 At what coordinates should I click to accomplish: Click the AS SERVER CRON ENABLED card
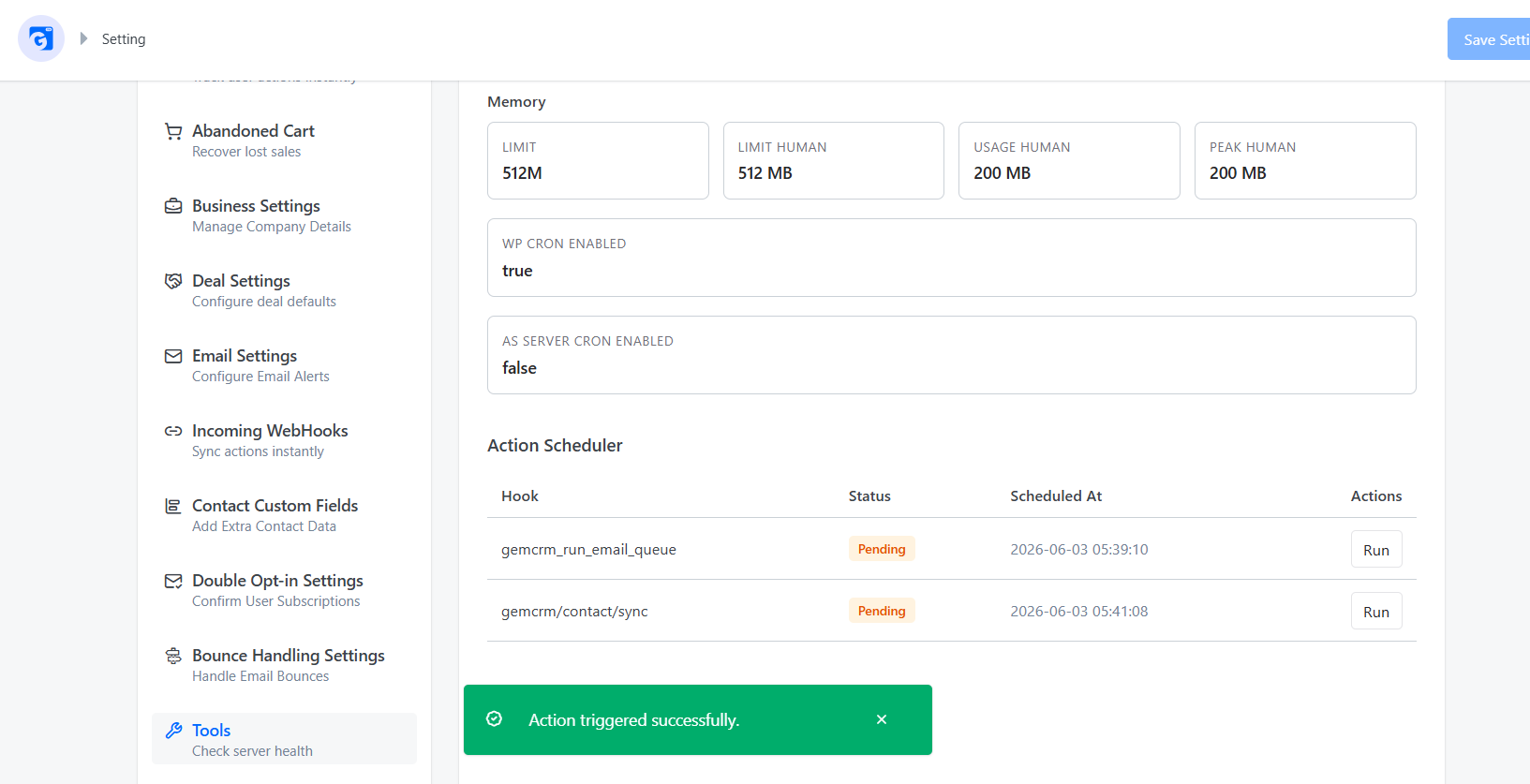[952, 355]
